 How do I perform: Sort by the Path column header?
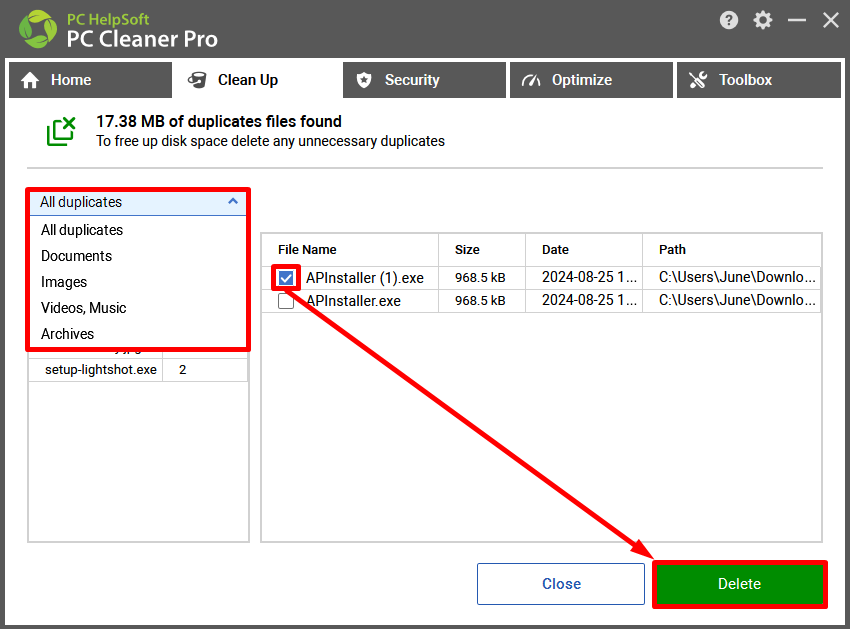732,249
